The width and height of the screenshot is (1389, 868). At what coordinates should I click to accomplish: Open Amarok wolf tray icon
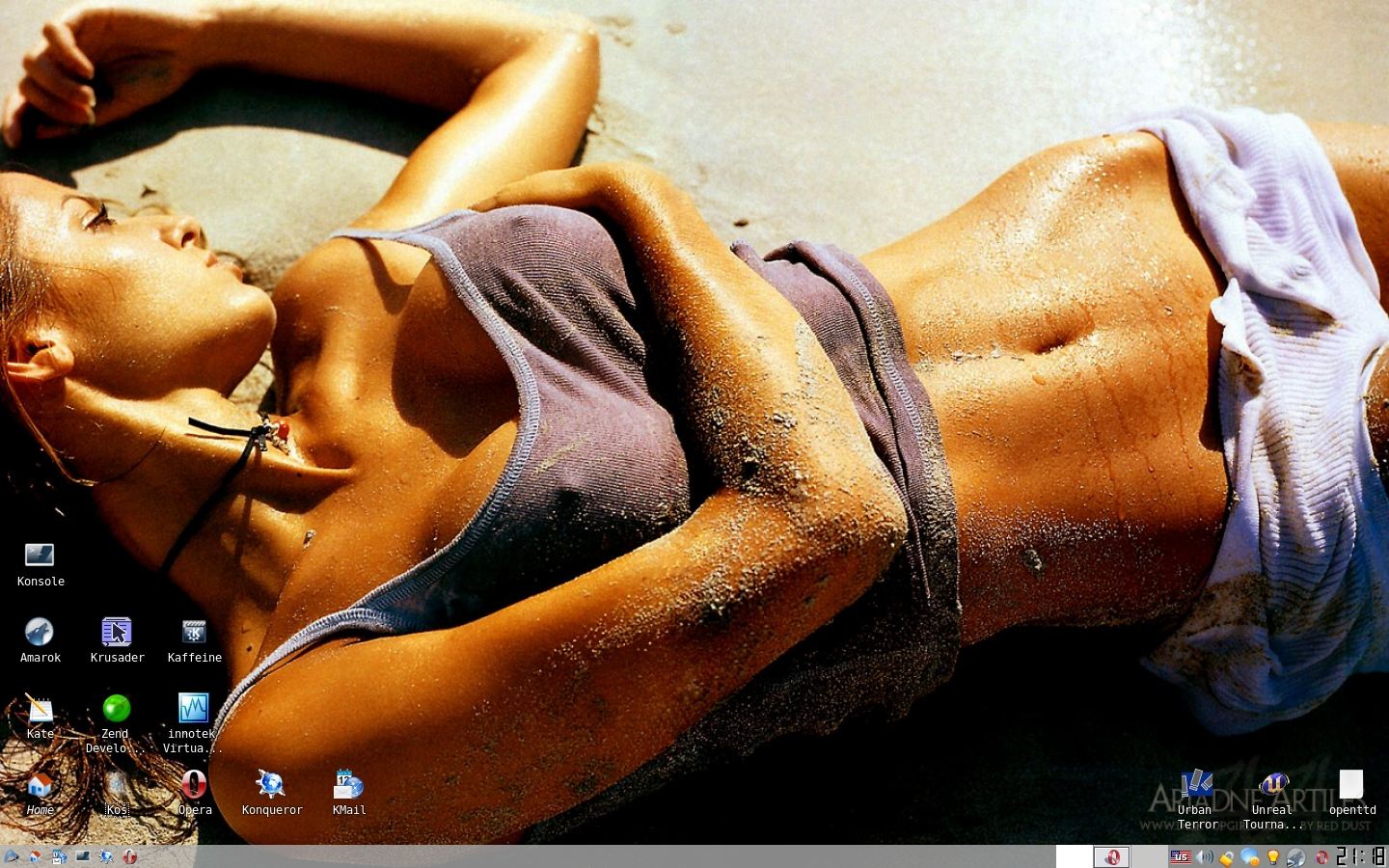[x=1296, y=856]
